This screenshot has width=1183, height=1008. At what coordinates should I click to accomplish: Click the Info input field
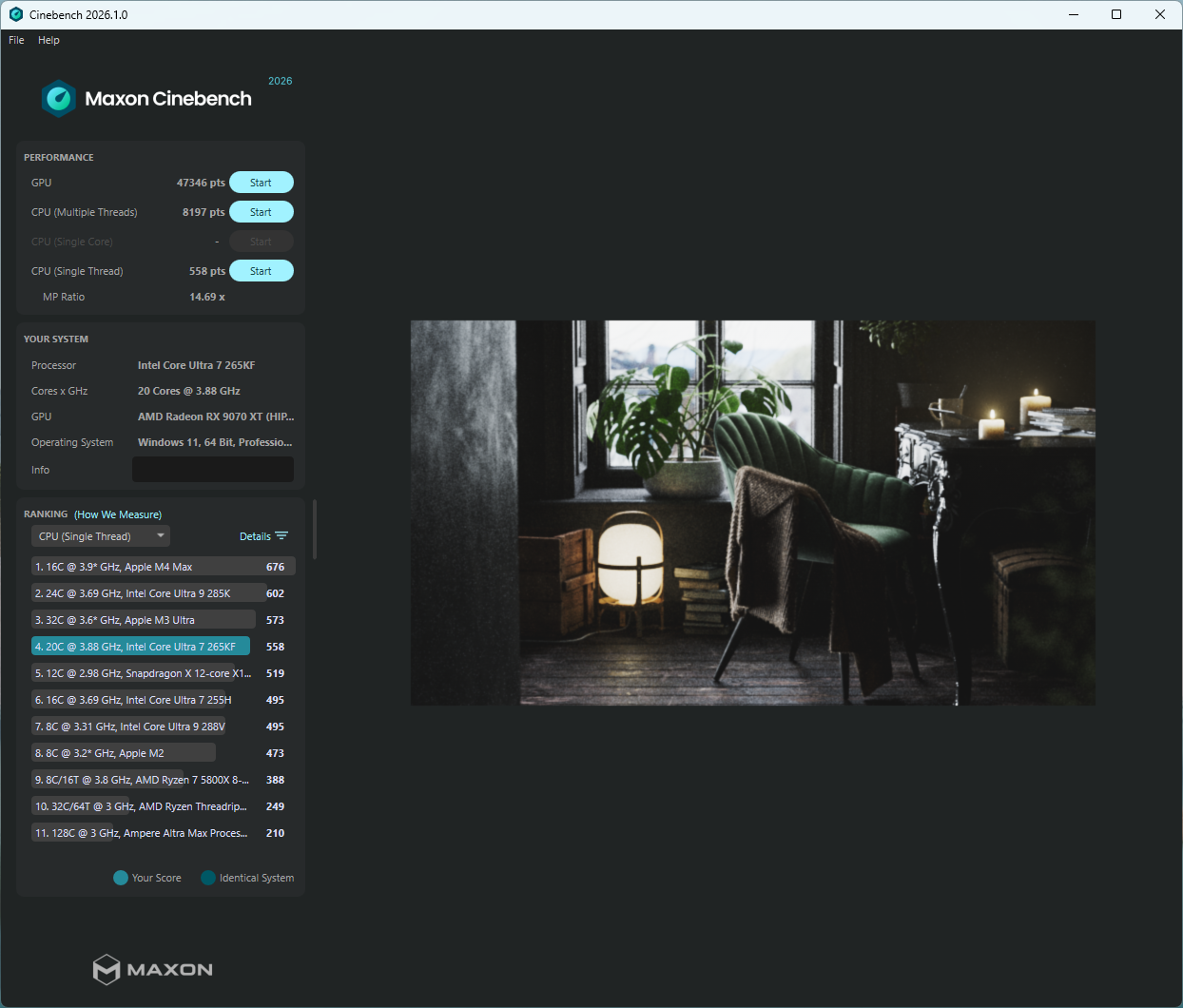point(213,470)
